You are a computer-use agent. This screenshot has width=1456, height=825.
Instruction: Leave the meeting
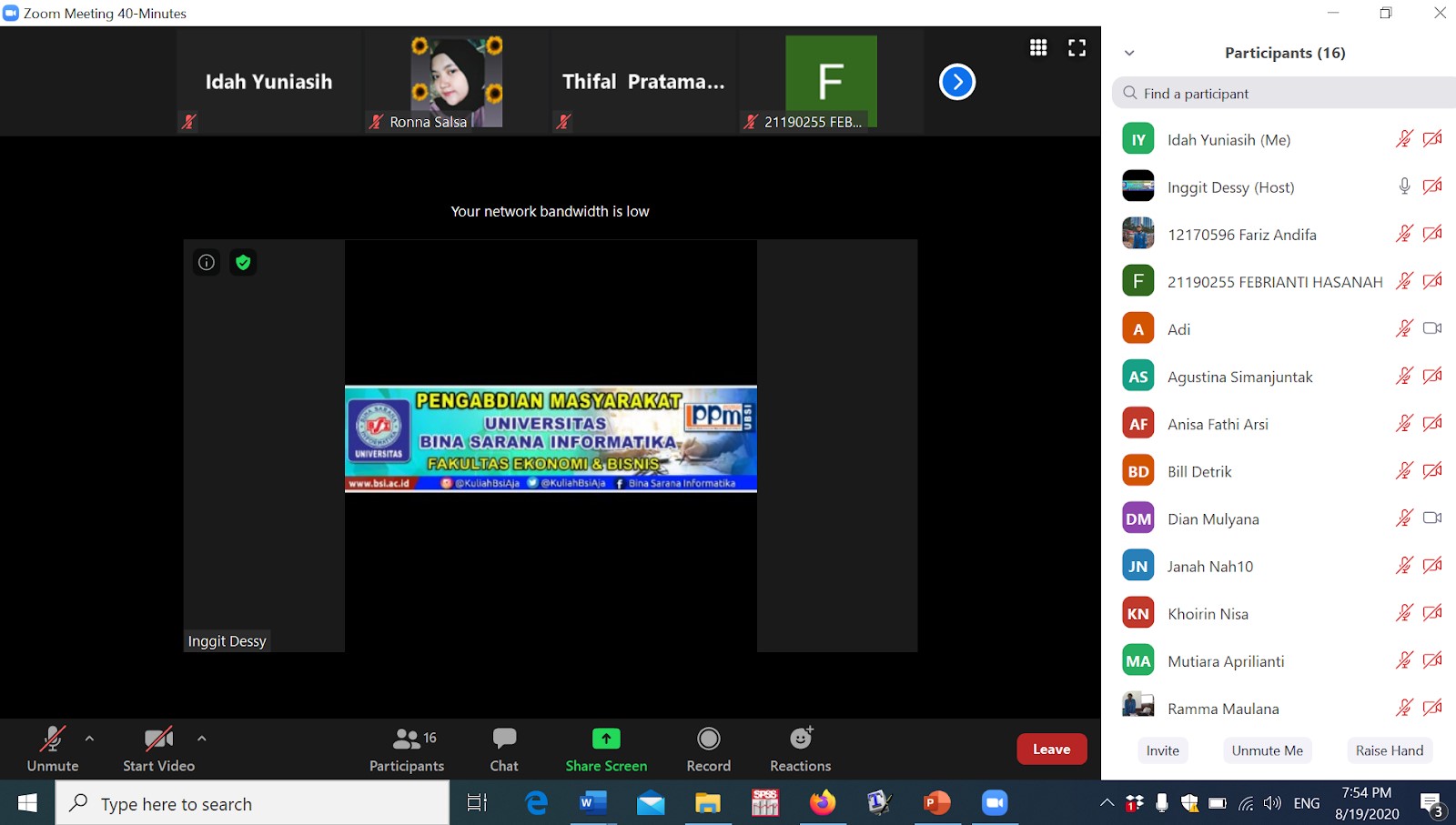[x=1052, y=750]
